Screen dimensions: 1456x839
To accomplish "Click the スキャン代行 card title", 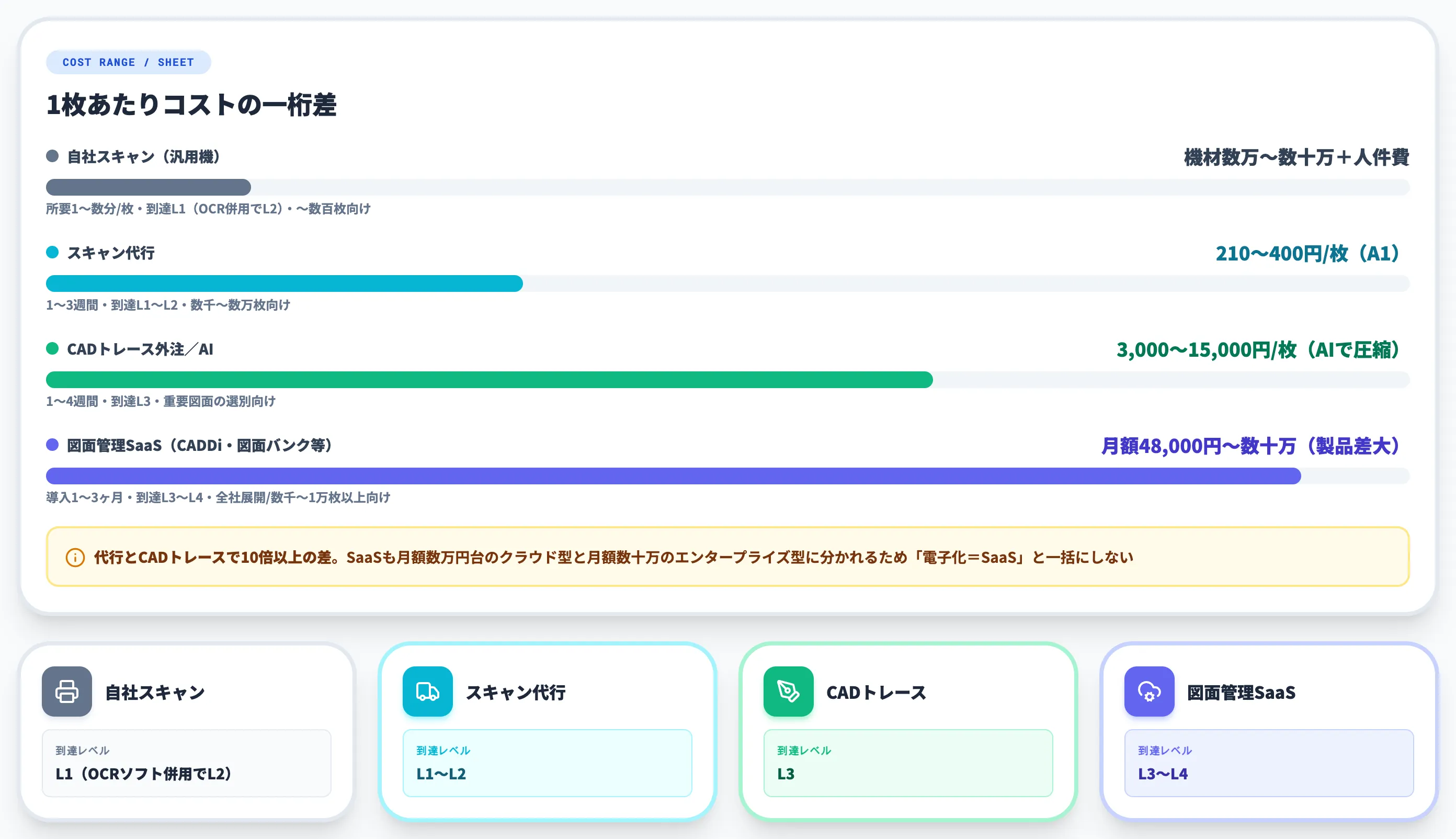I will 515,692.
